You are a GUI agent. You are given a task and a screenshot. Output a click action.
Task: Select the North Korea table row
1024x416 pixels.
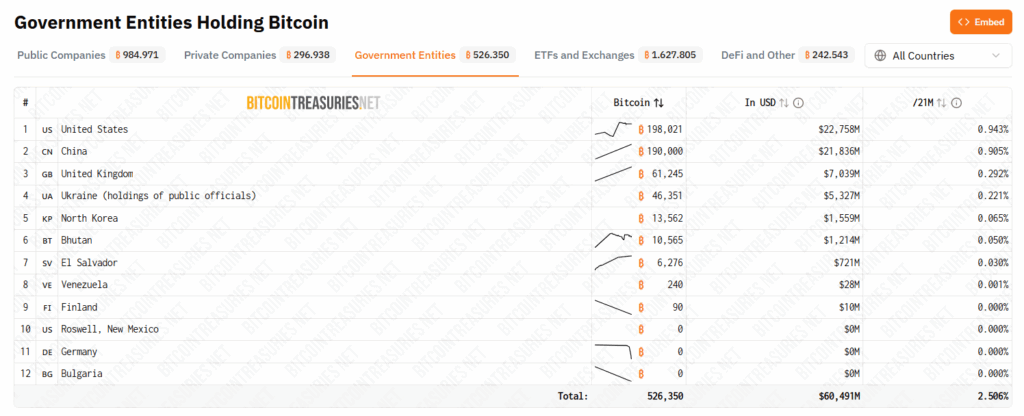tap(513, 218)
